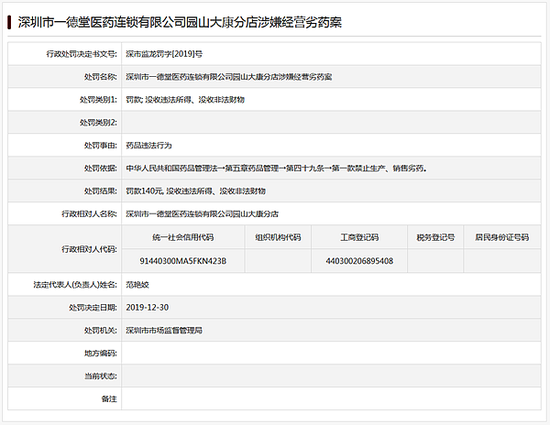This screenshot has width=550, height=425.
Task: Click the 税务登记号 column header
Action: point(436,237)
